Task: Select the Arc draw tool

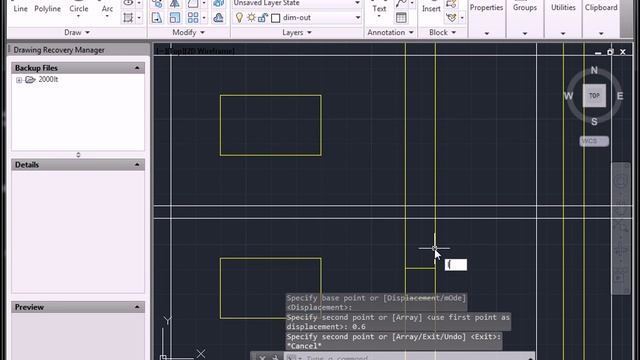Action: pyautogui.click(x=107, y=8)
